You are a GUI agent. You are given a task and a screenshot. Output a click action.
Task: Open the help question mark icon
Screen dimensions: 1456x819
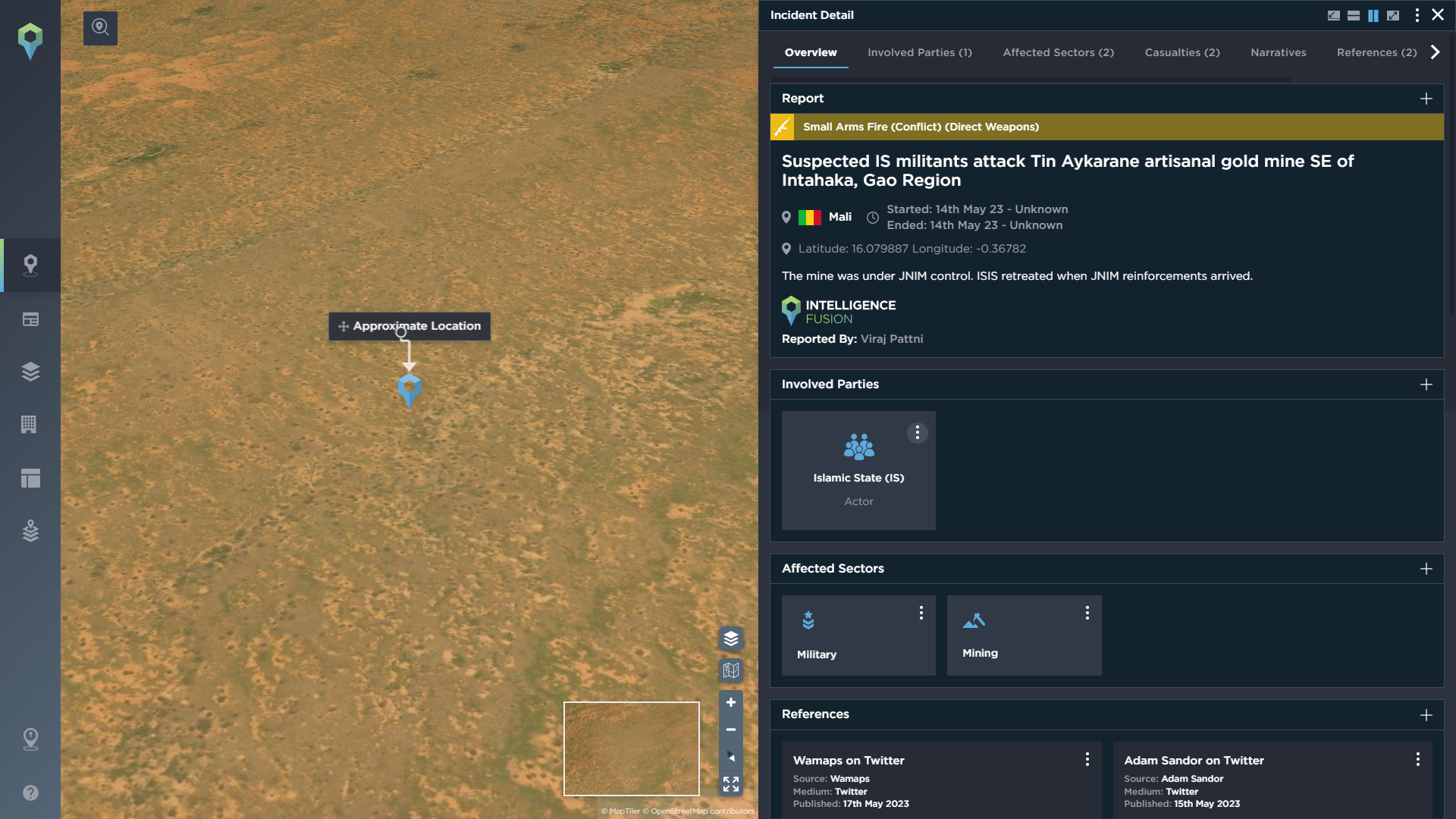click(30, 792)
